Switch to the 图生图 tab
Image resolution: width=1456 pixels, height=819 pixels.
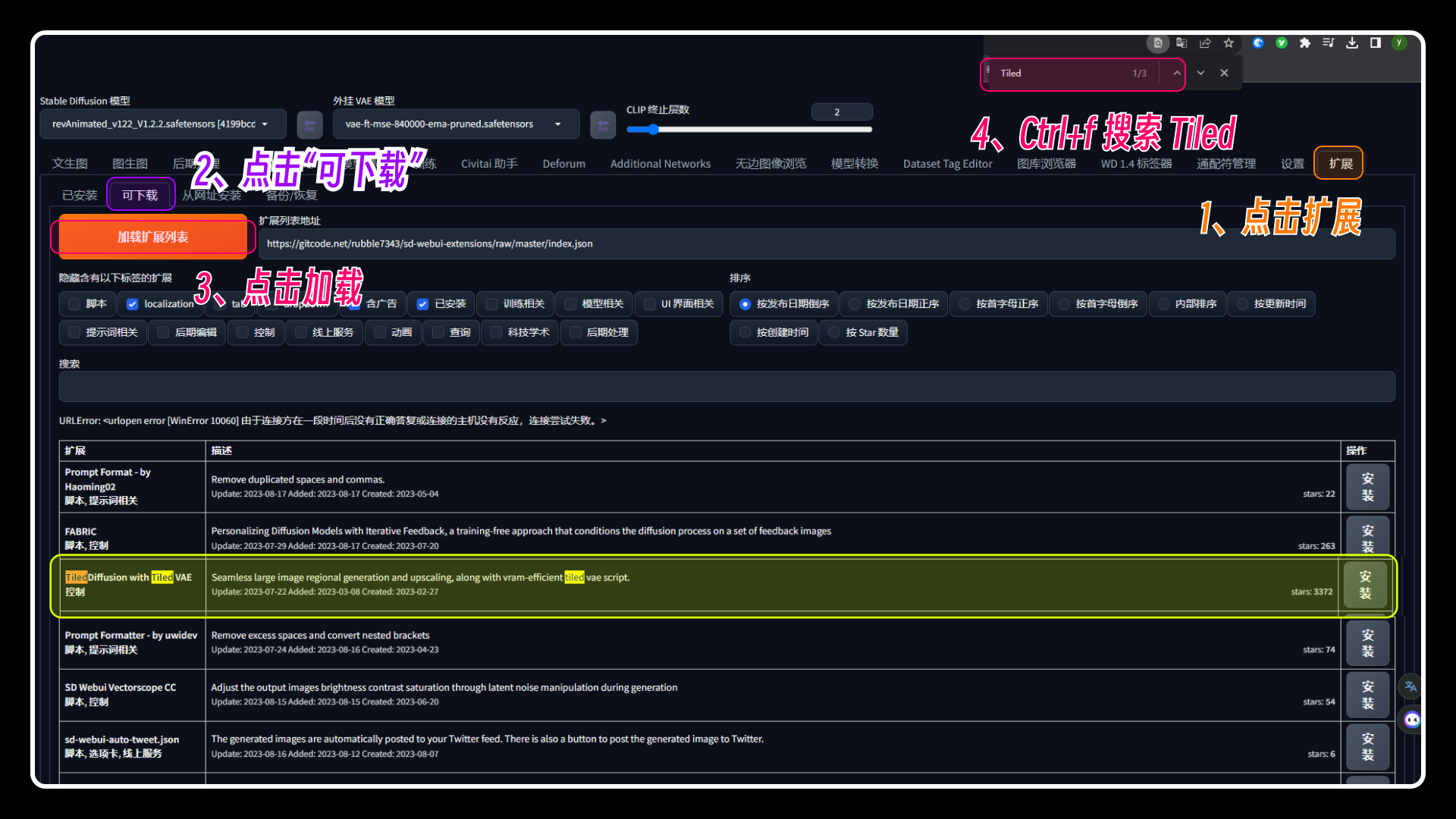(x=130, y=164)
